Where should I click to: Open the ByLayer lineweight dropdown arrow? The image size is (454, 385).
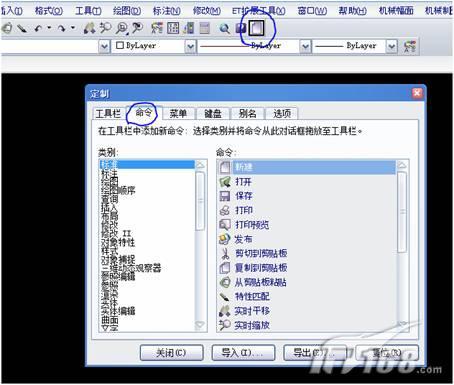pyautogui.click(x=392, y=46)
